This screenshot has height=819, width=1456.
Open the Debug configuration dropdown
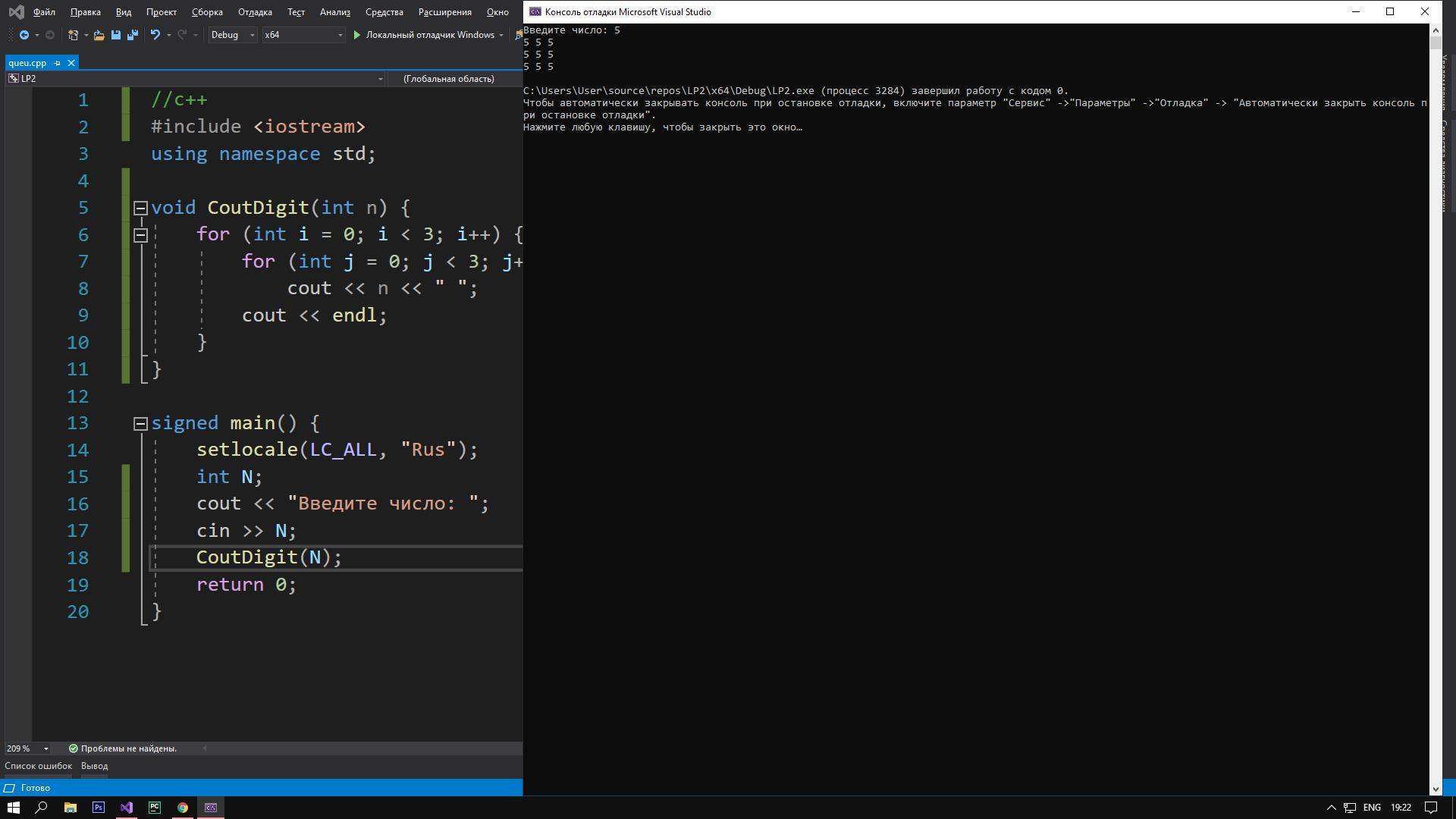(x=233, y=35)
